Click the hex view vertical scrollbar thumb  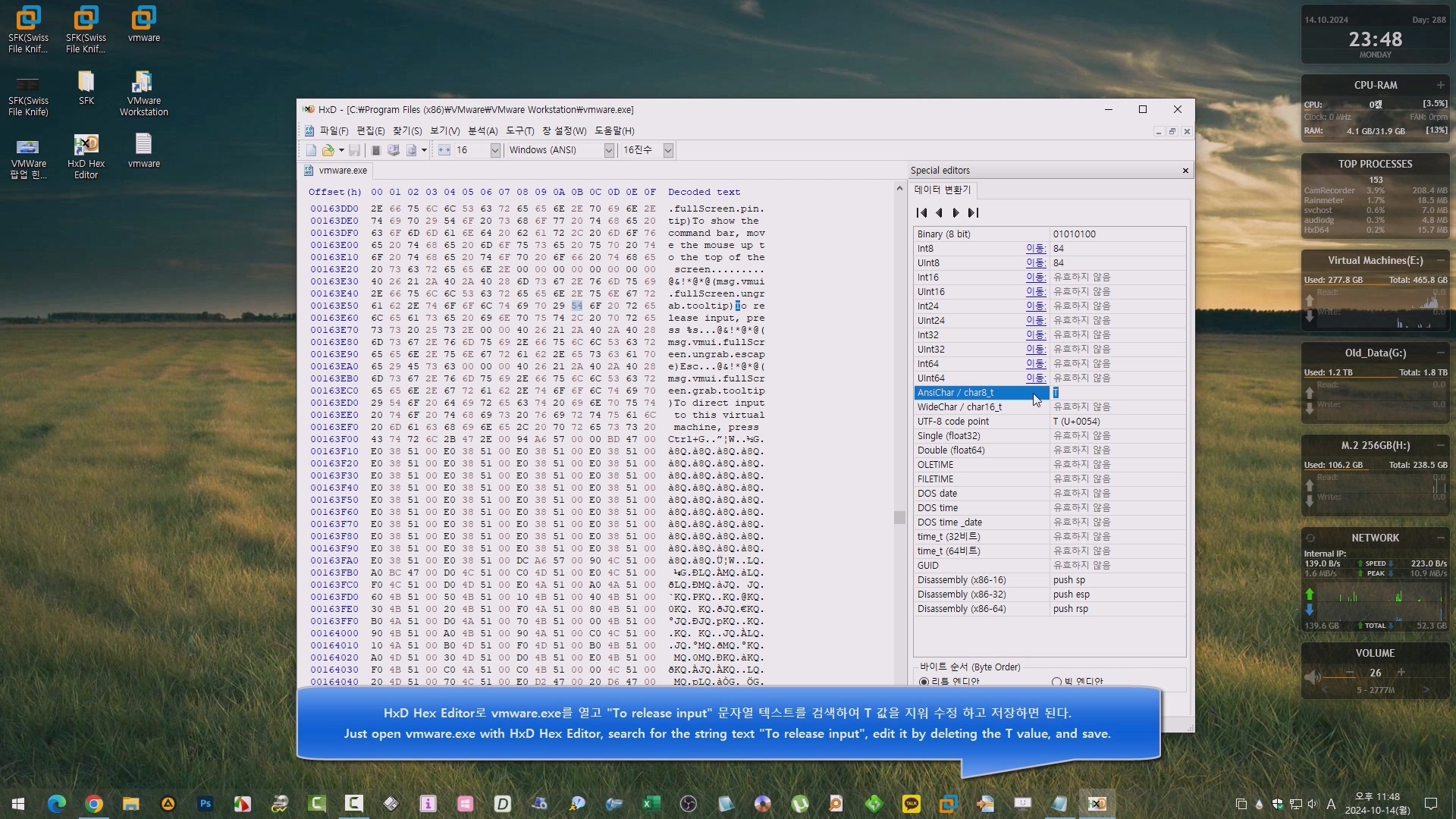pos(899,517)
